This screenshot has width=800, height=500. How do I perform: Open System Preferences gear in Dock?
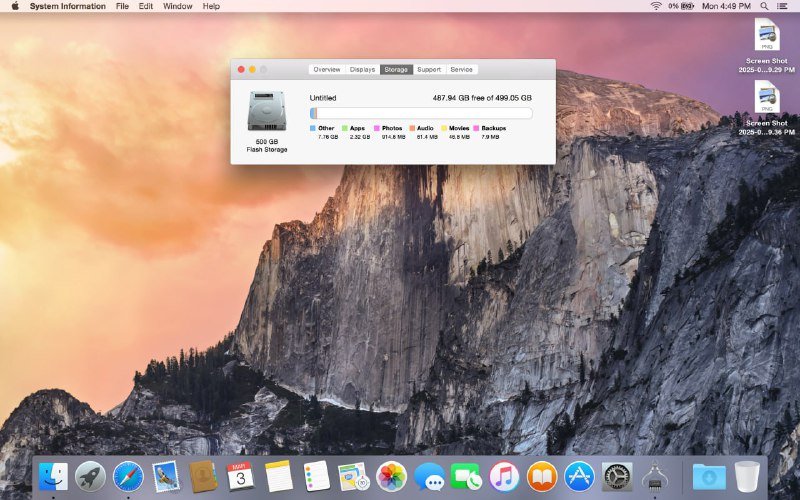617,477
